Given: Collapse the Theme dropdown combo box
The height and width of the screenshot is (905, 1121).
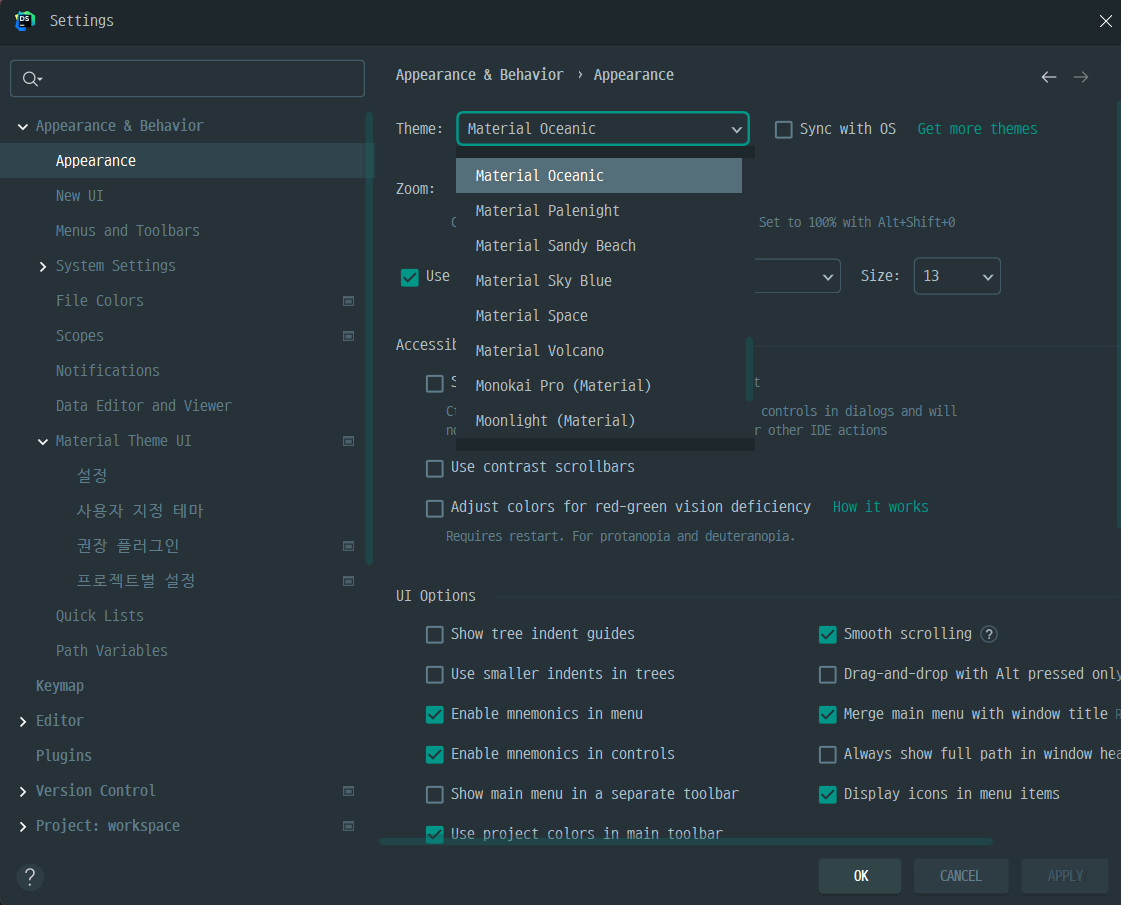Looking at the screenshot, I should pos(603,129).
